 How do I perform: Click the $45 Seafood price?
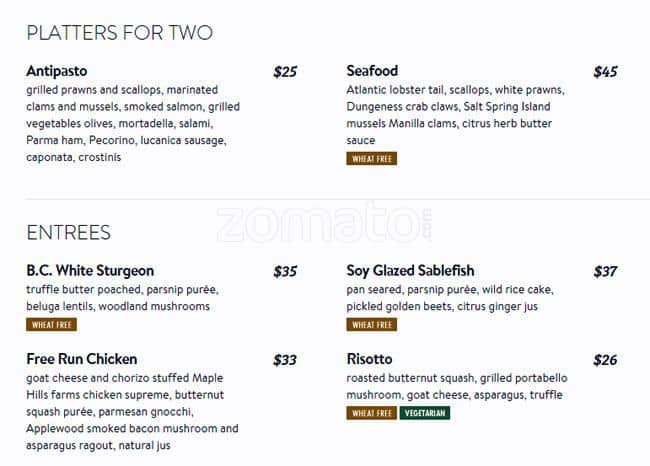(x=605, y=72)
